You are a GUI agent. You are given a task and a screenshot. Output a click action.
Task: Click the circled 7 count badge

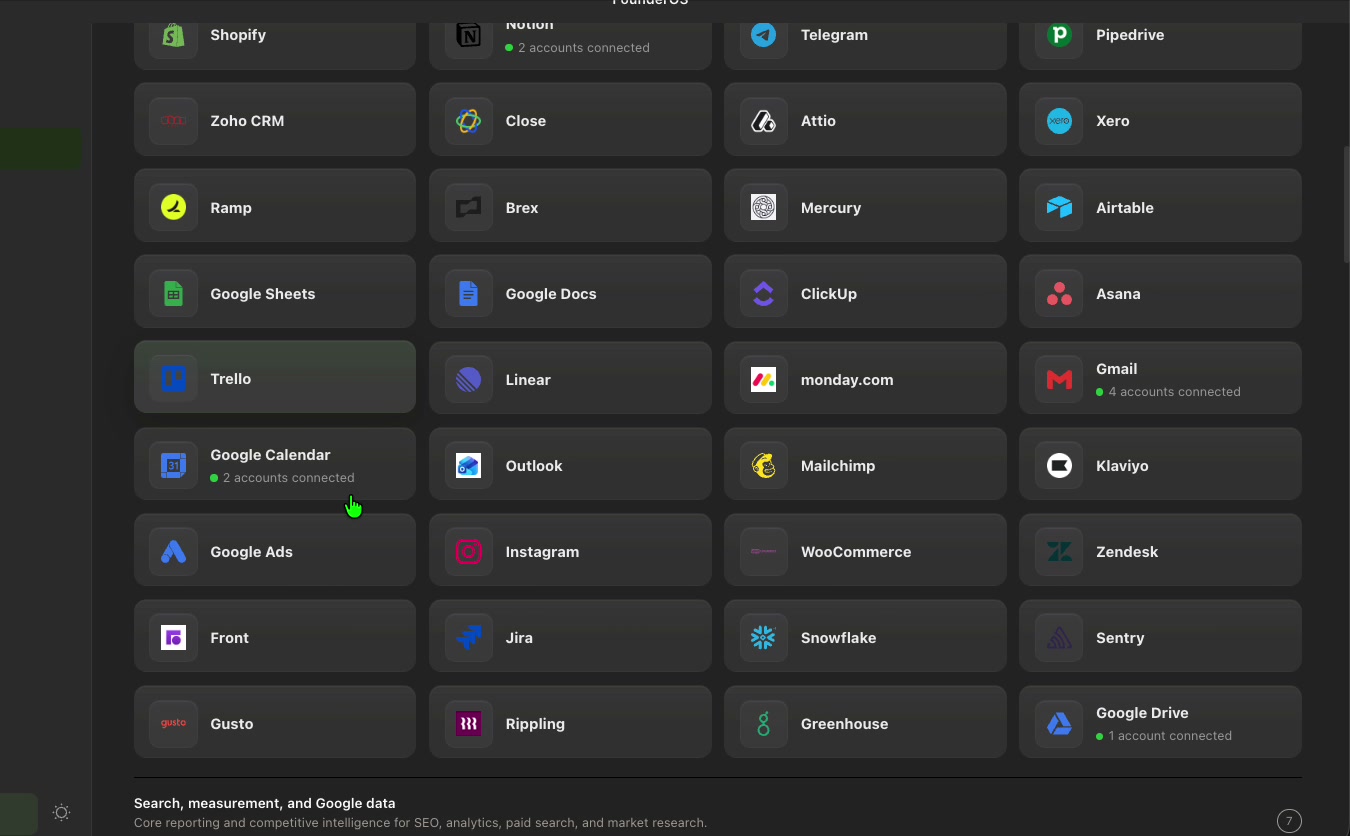click(1289, 821)
